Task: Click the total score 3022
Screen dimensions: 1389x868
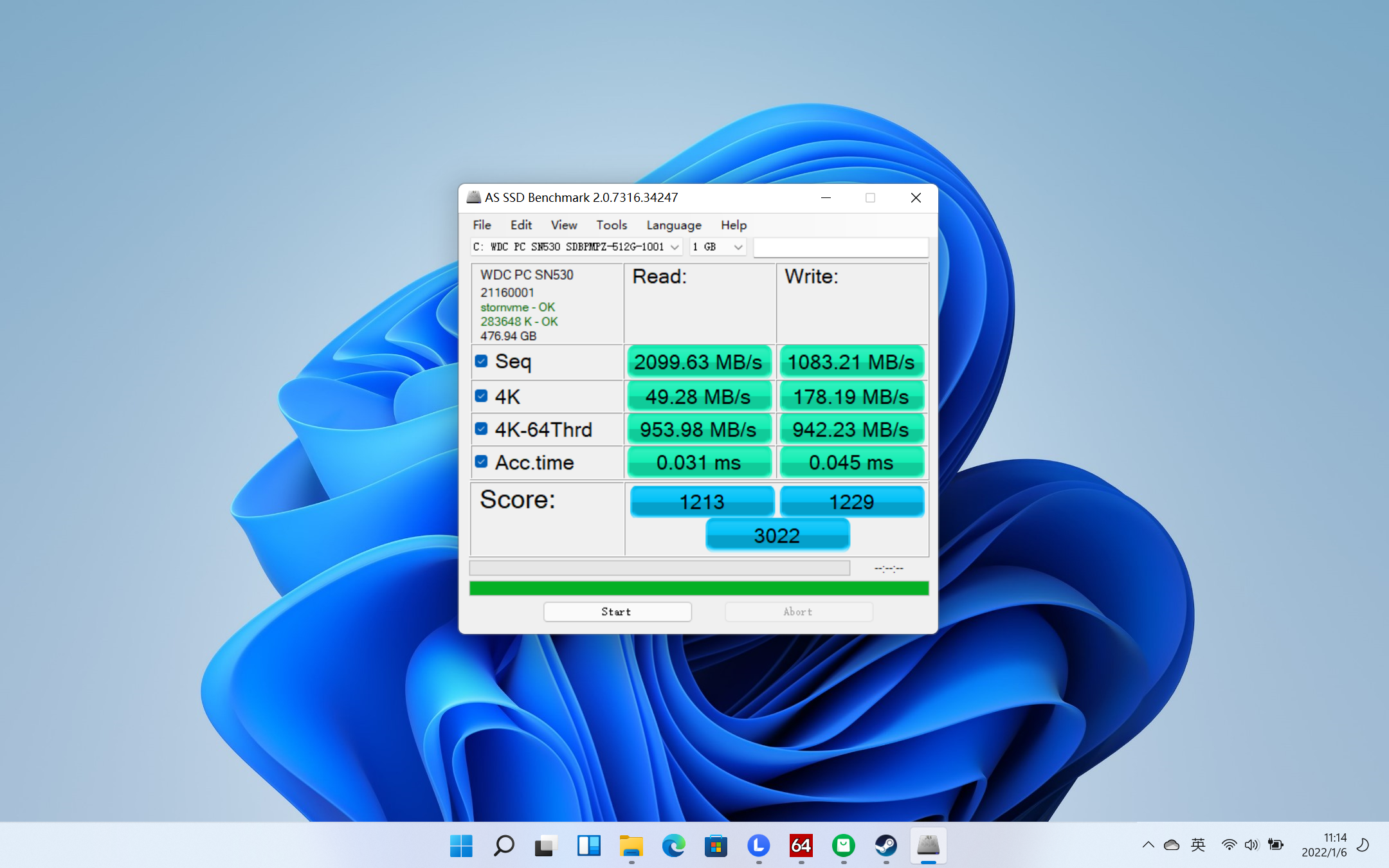Action: pyautogui.click(x=777, y=535)
